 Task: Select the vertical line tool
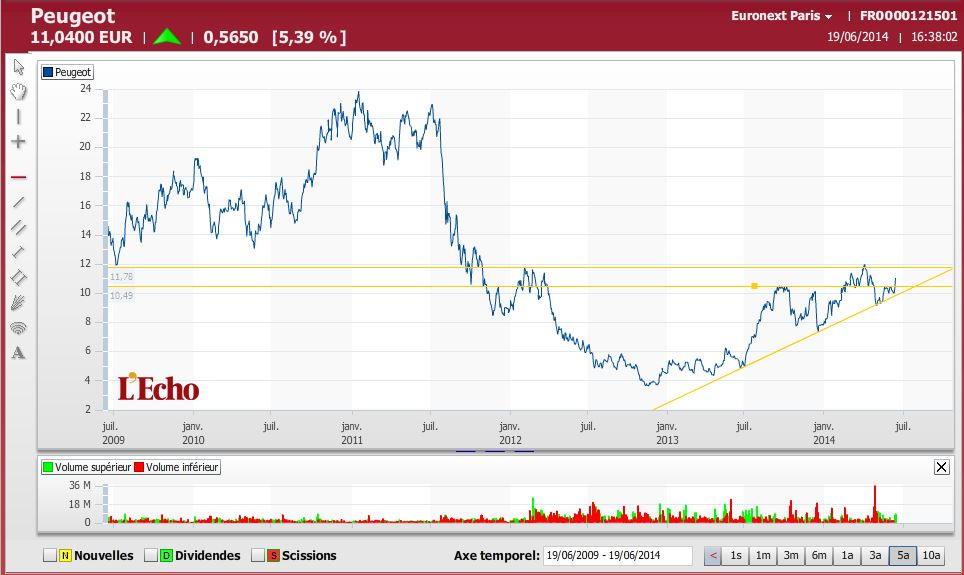(x=18, y=117)
